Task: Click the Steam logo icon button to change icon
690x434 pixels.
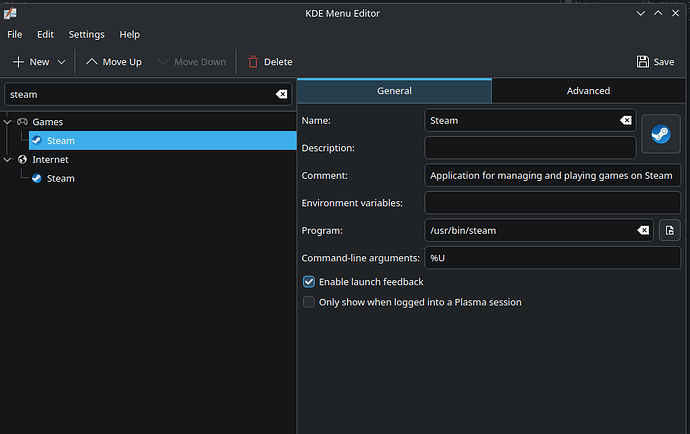Action: point(661,134)
